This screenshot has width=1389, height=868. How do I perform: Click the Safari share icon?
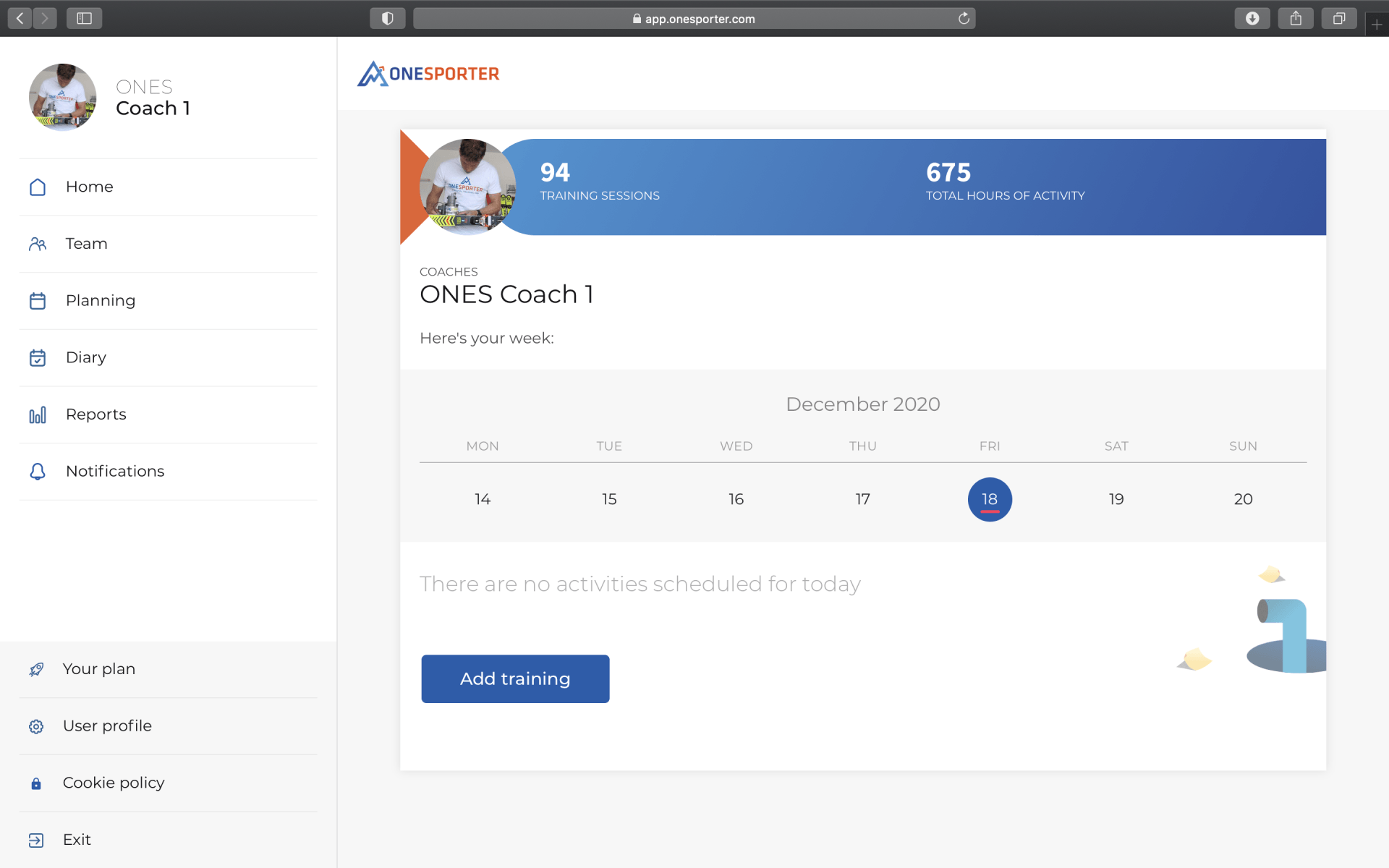(1296, 18)
